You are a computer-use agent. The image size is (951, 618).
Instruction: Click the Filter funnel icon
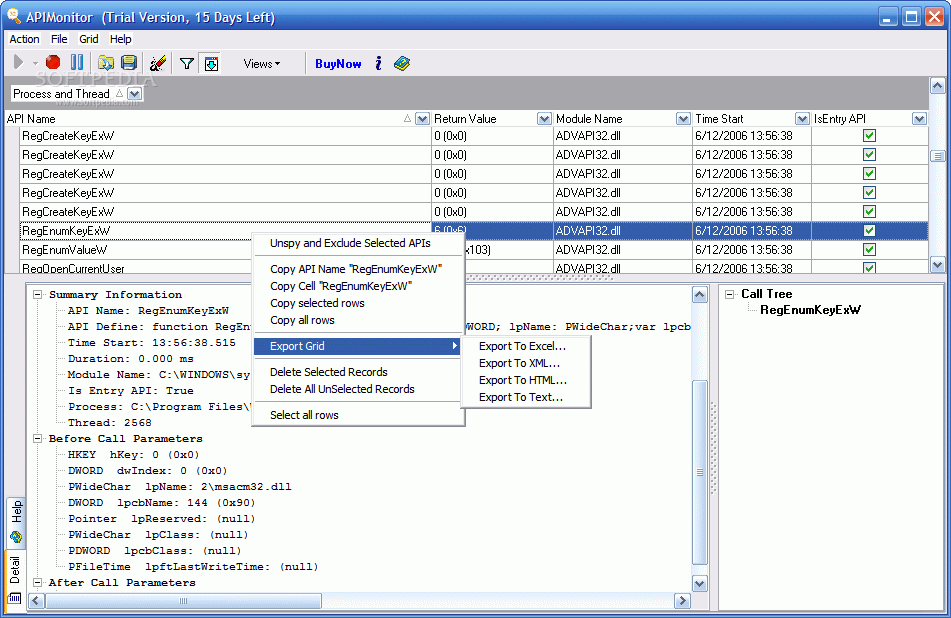tap(187, 63)
